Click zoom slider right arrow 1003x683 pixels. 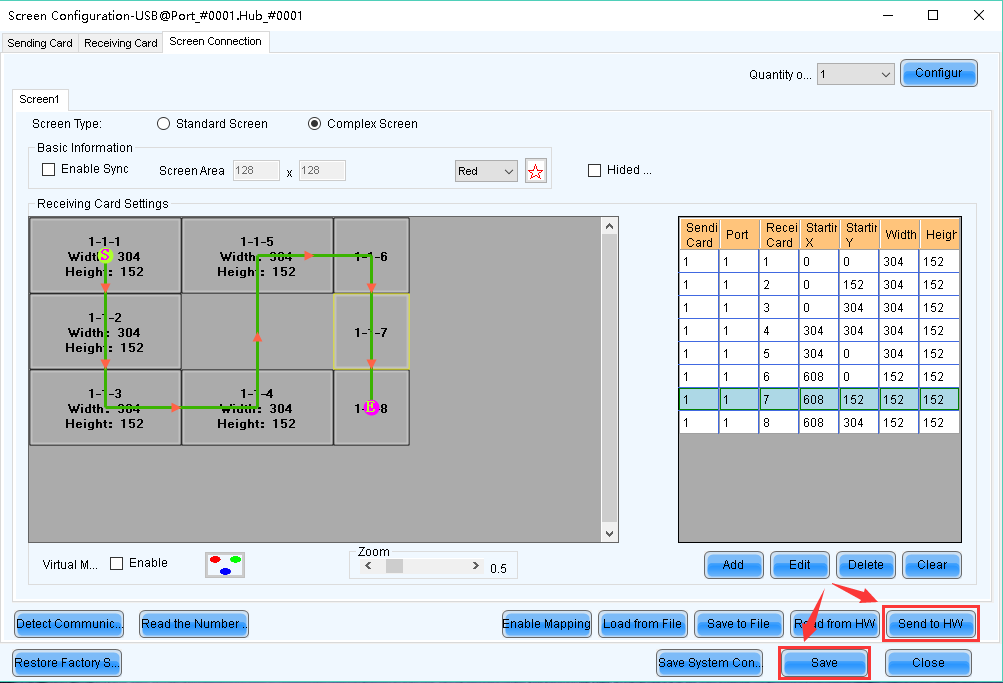click(x=475, y=566)
